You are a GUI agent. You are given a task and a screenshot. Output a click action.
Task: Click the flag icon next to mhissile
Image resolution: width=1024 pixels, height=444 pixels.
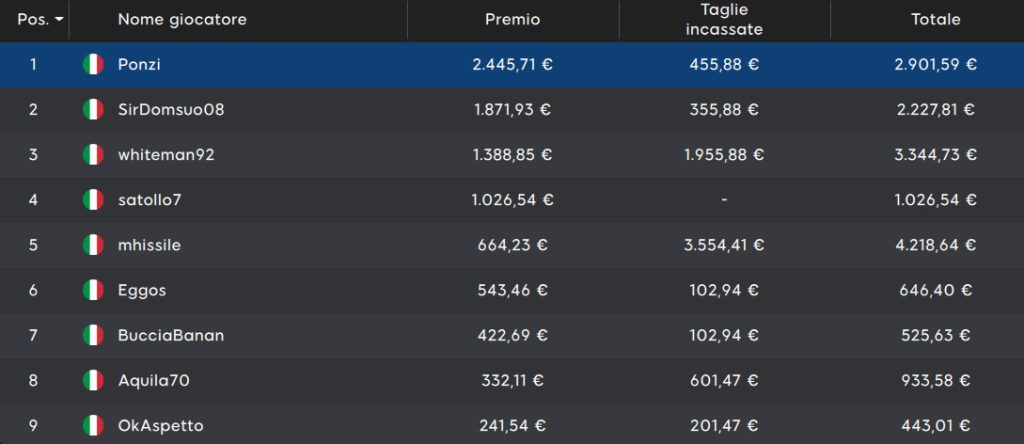93,245
